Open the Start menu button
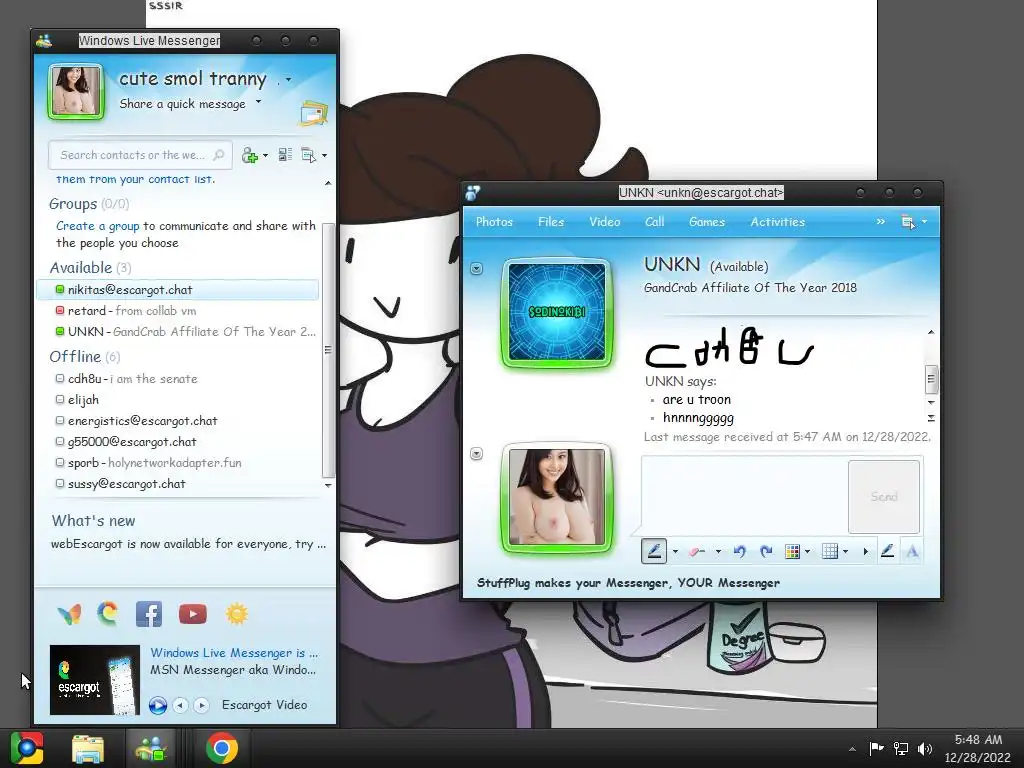1024x768 pixels. [x=27, y=748]
